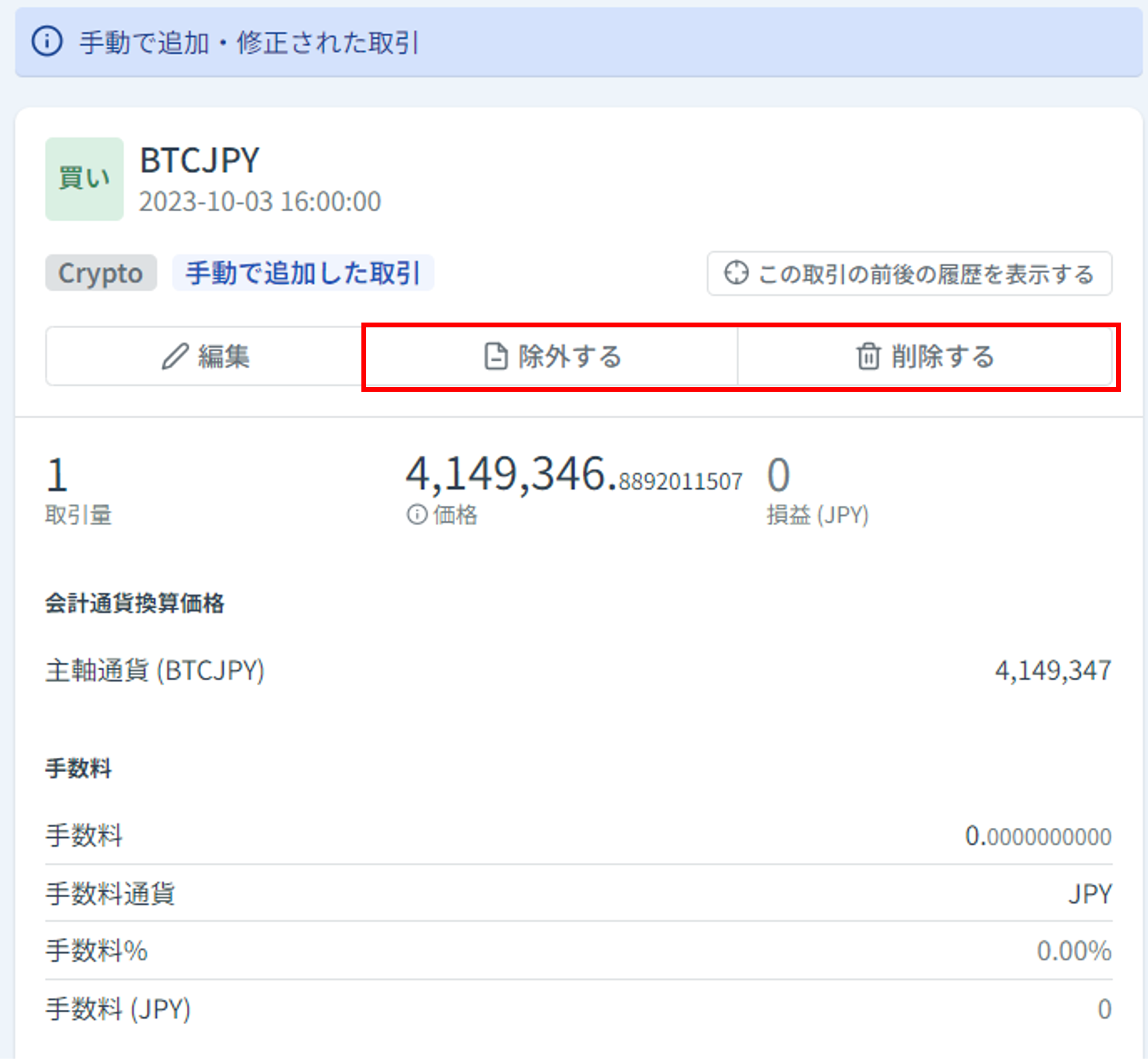1148x1060 pixels.
Task: Click the date 2023-10-03 16:00:00
Action: coord(260,202)
